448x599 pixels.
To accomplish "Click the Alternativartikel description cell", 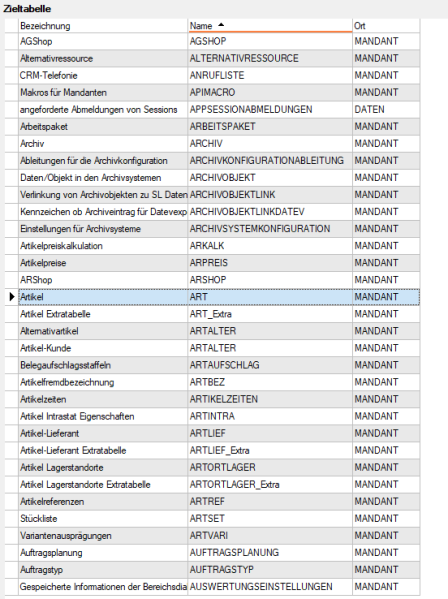I will [x=103, y=331].
